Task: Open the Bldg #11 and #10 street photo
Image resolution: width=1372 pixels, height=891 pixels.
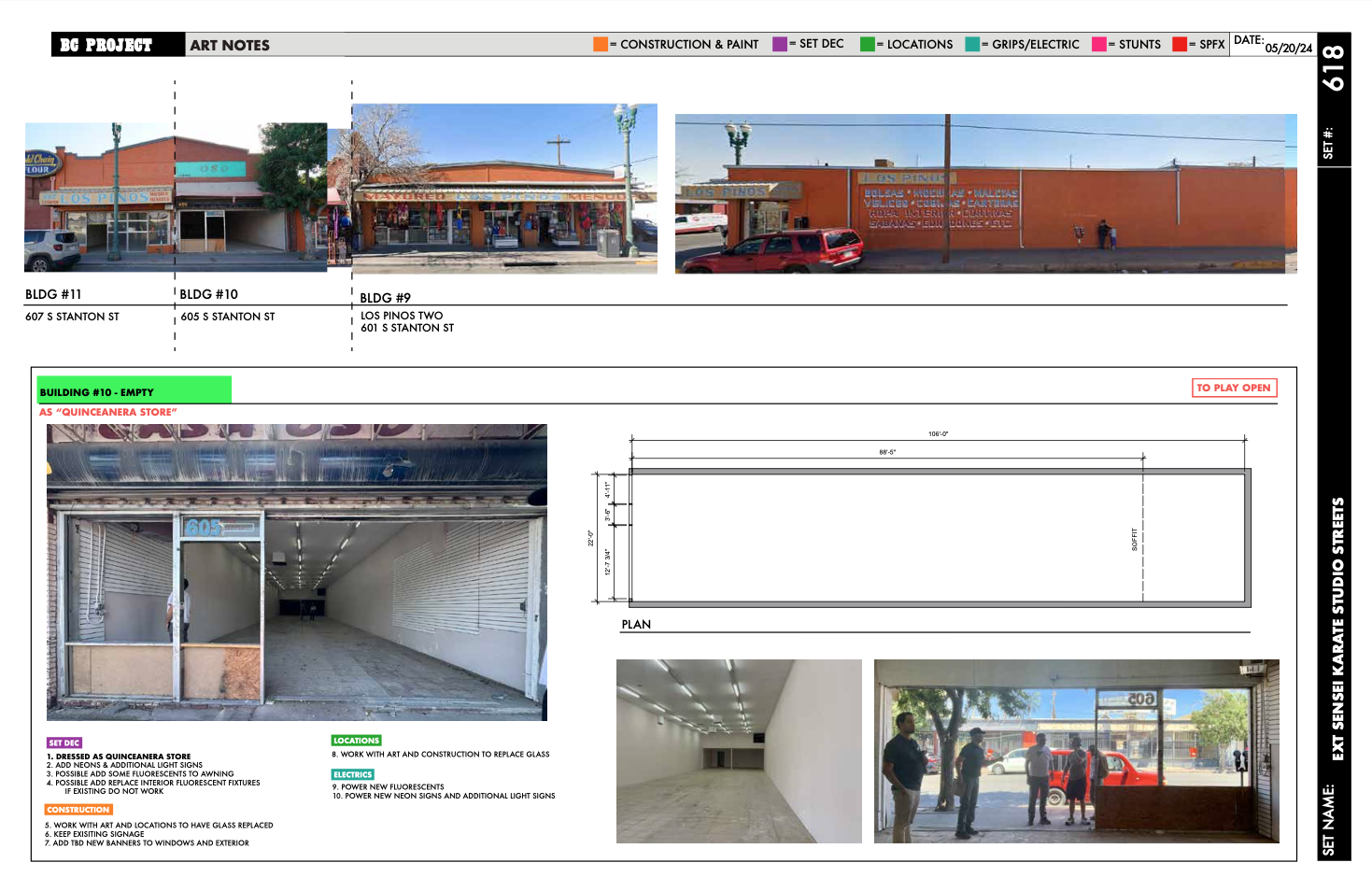Action: [x=176, y=197]
